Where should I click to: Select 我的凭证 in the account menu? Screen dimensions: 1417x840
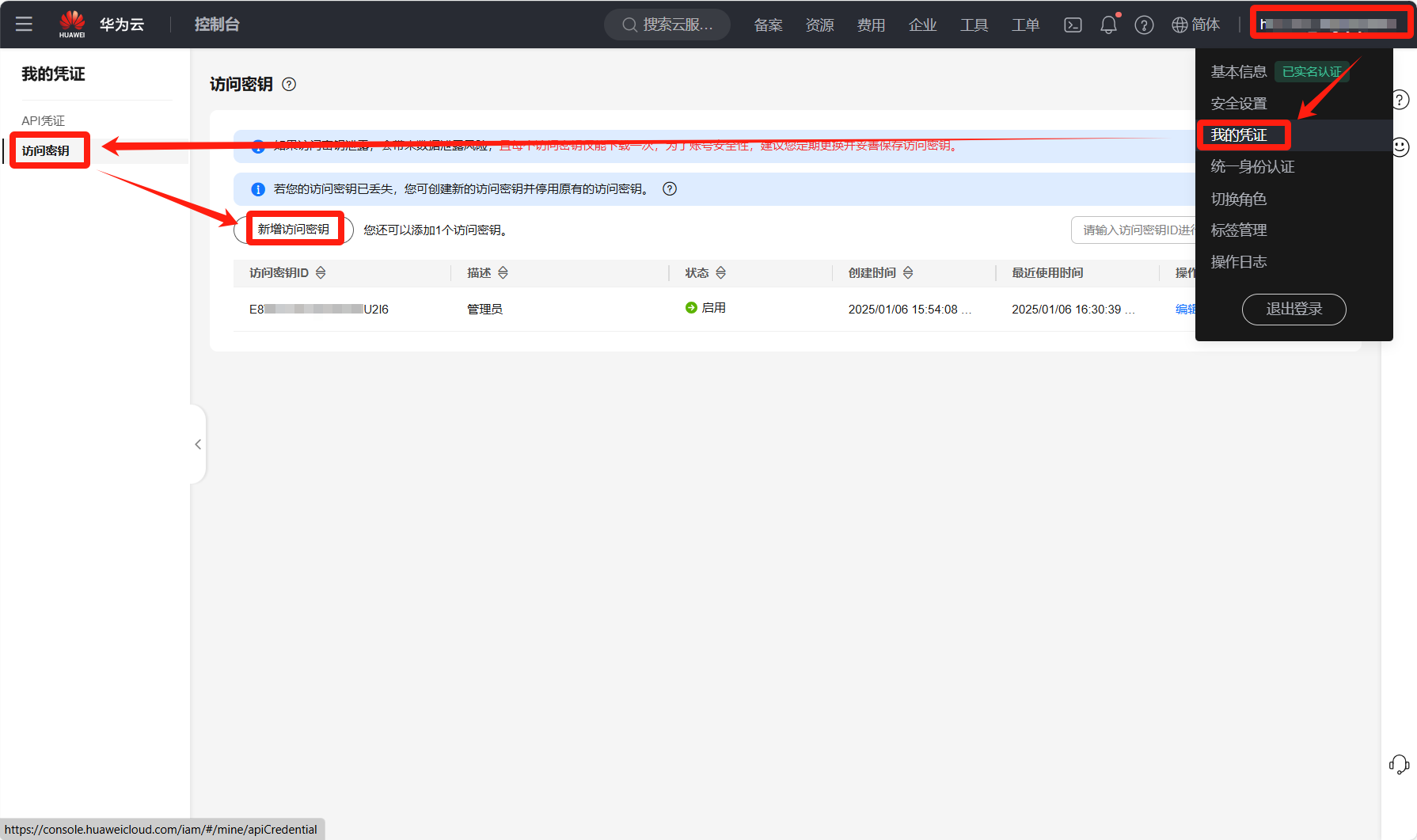1239,135
